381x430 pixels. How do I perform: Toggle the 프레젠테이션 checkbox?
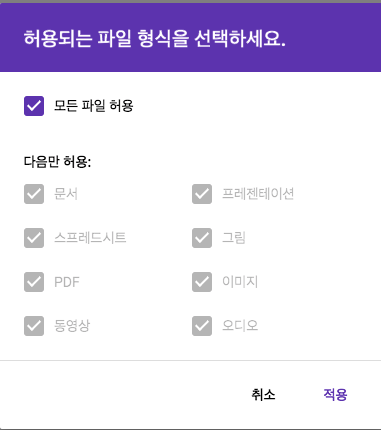pos(202,194)
